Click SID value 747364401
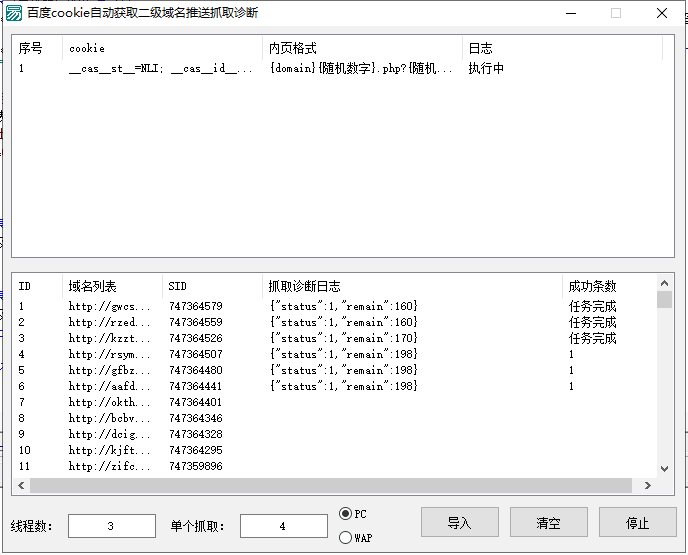Image resolution: width=688 pixels, height=555 pixels. point(196,402)
